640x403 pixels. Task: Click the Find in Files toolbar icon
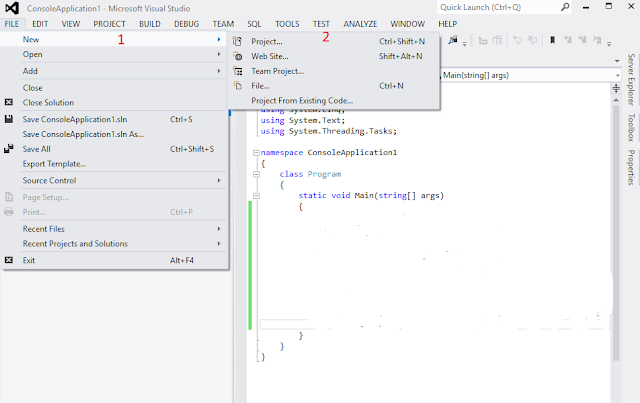(453, 40)
